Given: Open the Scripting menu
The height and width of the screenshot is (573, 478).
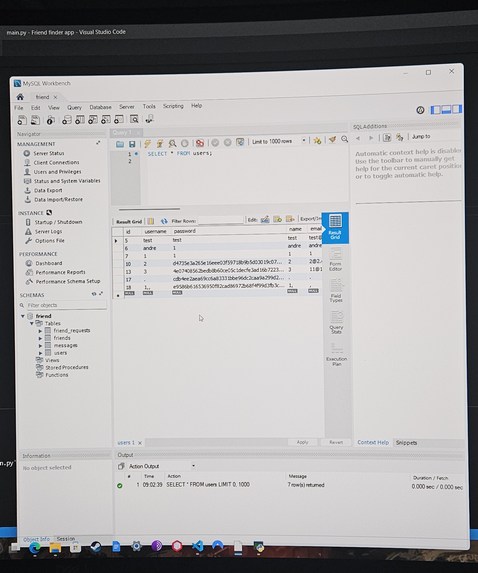Looking at the screenshot, I should (173, 106).
